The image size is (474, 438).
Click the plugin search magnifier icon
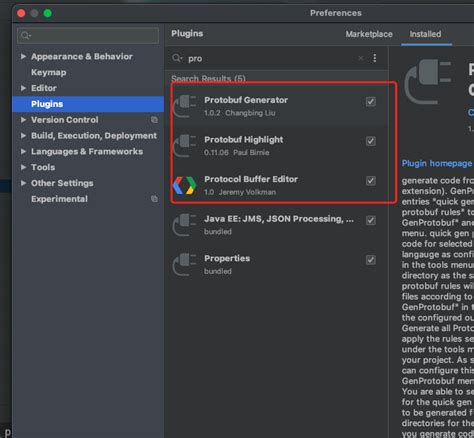177,58
